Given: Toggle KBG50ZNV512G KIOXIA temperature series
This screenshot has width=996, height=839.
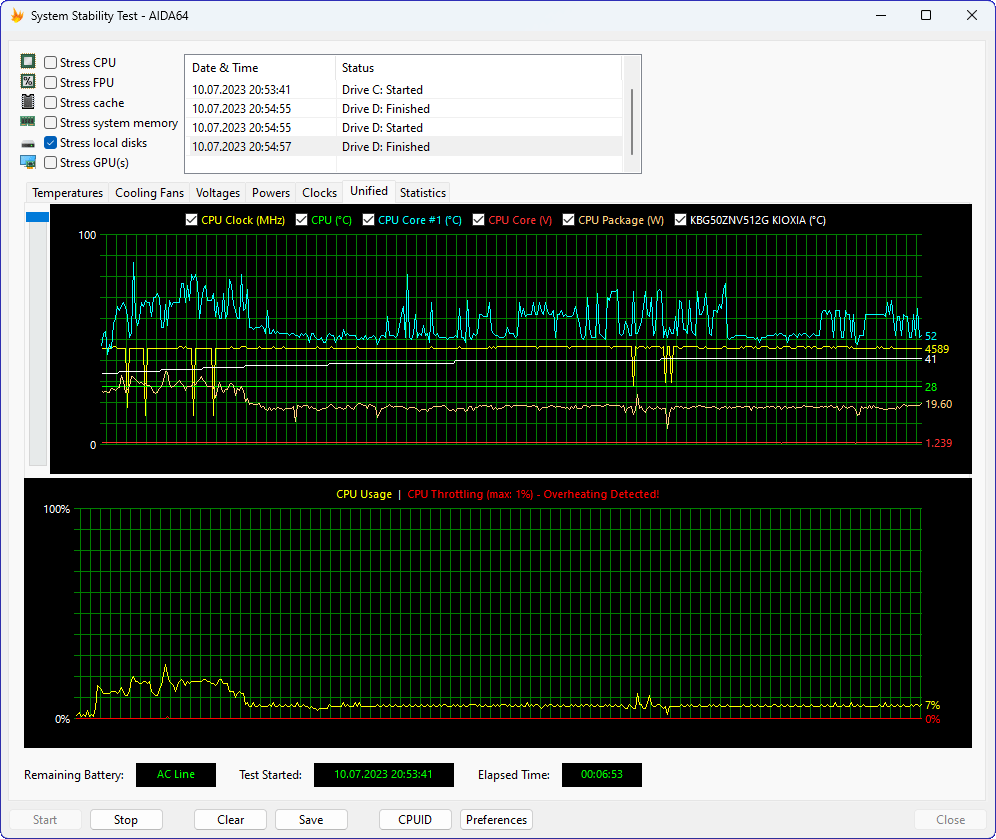Looking at the screenshot, I should tap(681, 220).
